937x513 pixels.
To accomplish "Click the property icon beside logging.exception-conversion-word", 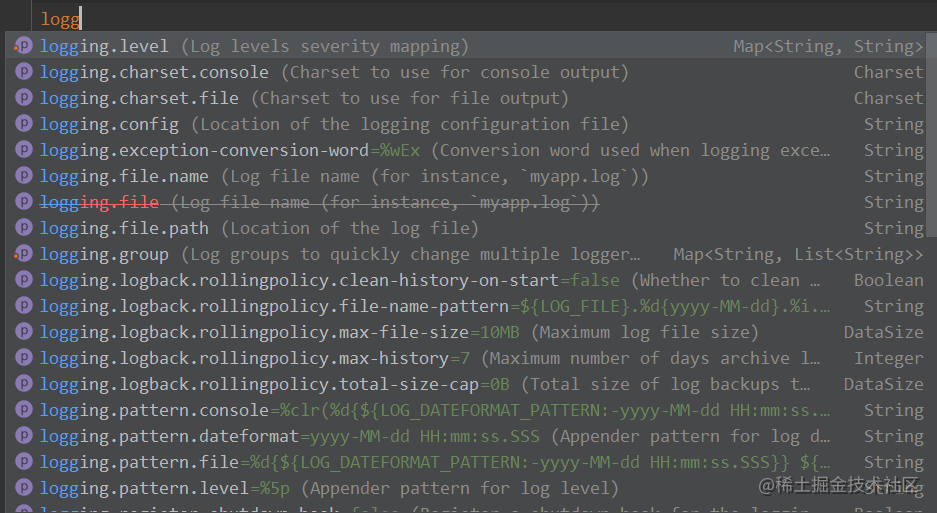I will tap(23, 149).
